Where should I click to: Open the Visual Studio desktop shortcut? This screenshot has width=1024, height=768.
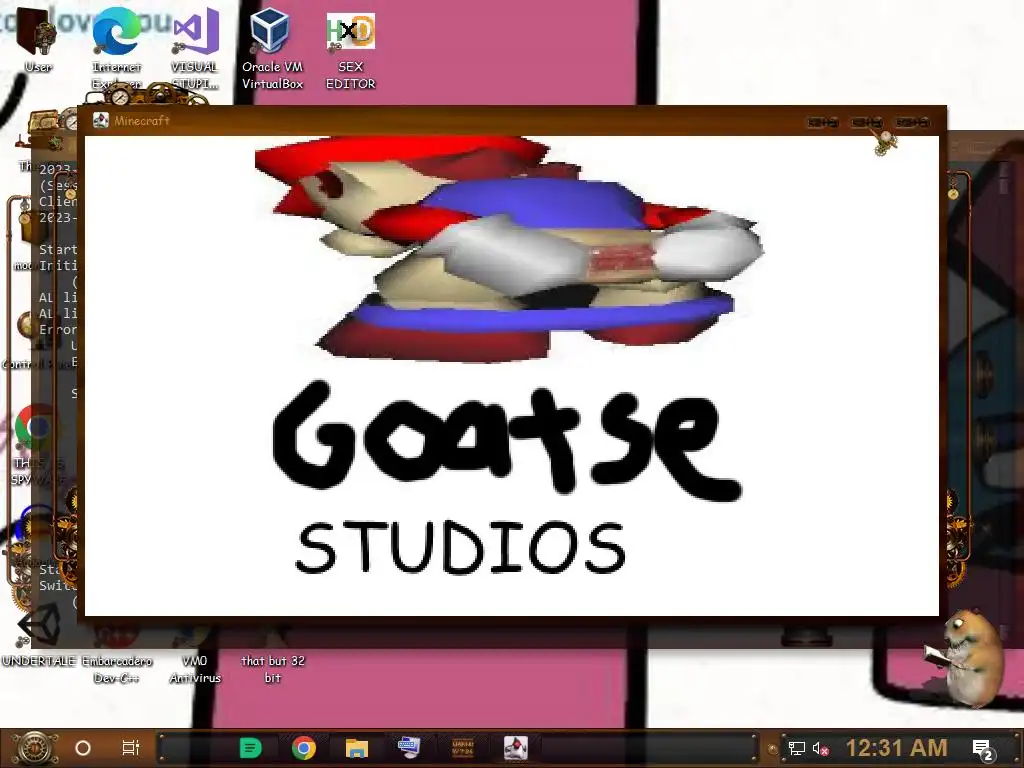195,46
